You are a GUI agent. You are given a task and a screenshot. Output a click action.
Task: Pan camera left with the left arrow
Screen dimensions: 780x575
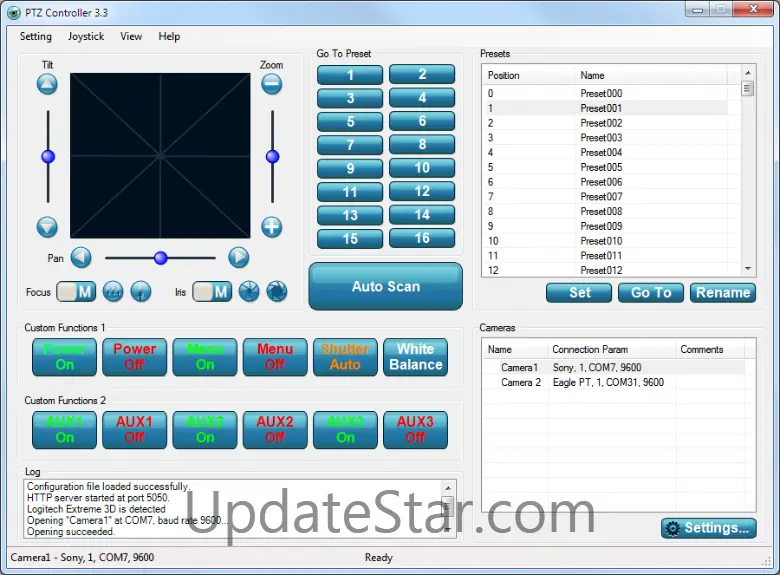point(81,258)
